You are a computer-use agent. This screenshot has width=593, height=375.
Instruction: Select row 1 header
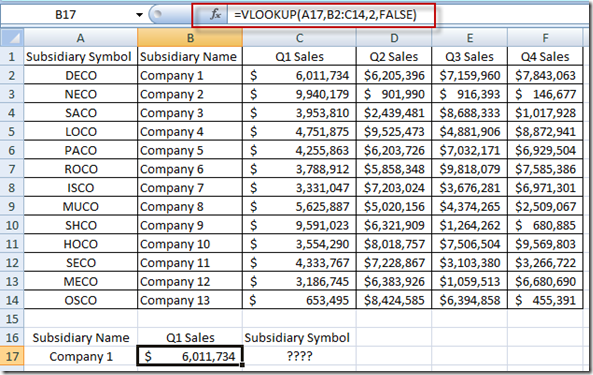tap(12, 57)
